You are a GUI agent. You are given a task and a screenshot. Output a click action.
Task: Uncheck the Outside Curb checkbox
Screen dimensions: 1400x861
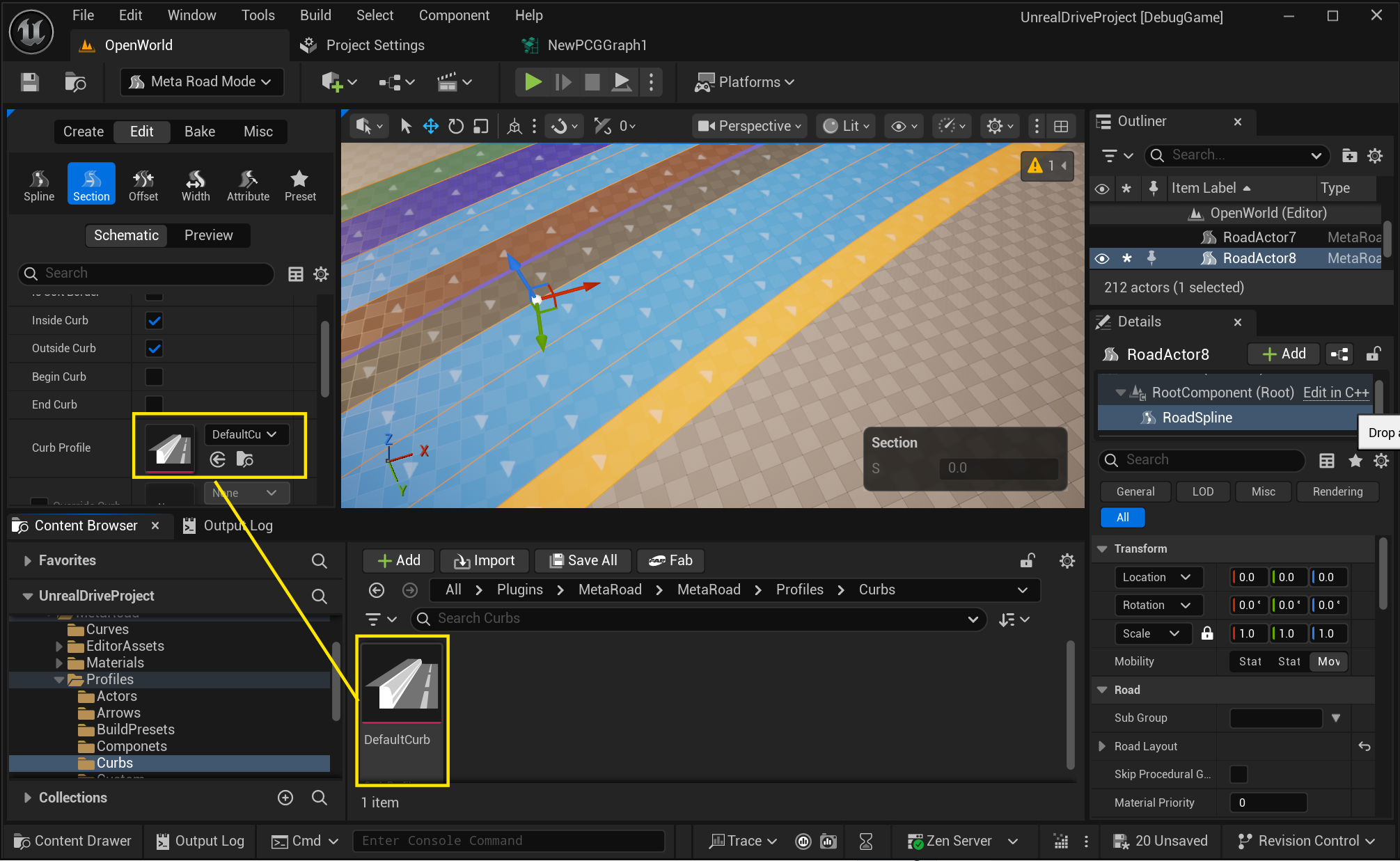click(x=154, y=349)
